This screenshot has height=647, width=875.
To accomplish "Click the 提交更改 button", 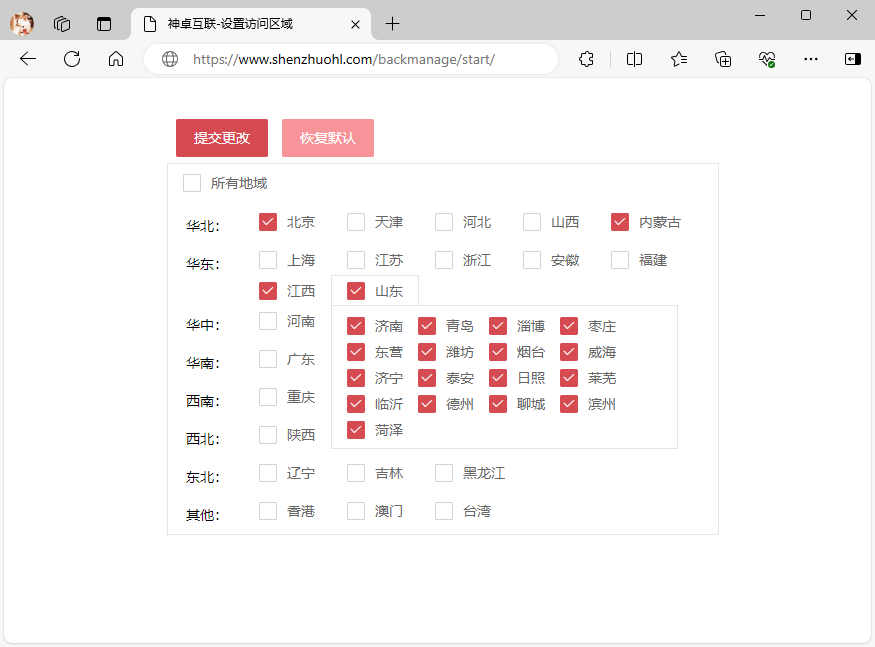I will click(x=221, y=138).
